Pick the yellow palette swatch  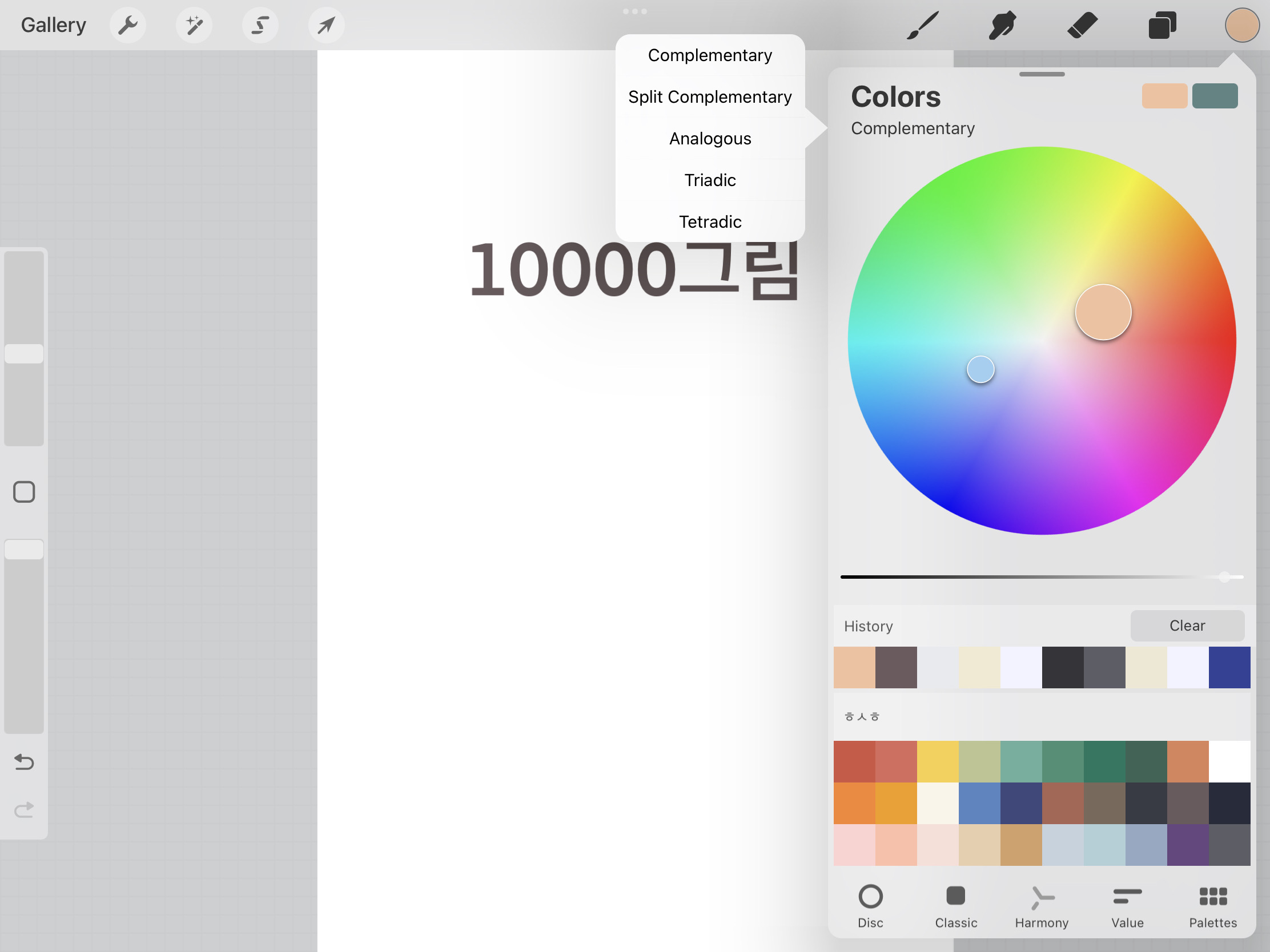pos(938,761)
